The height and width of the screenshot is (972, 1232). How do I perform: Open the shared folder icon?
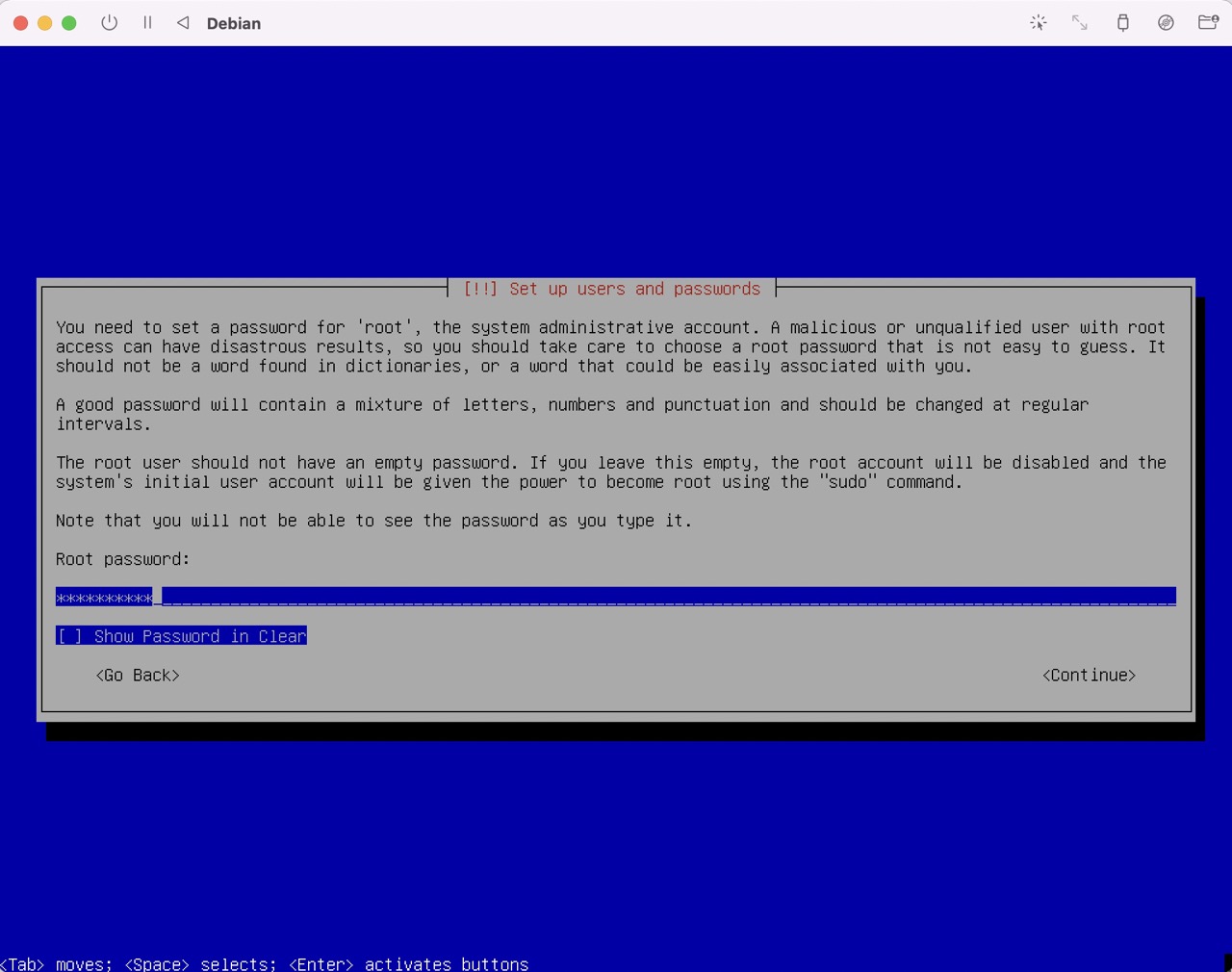coord(1208,22)
